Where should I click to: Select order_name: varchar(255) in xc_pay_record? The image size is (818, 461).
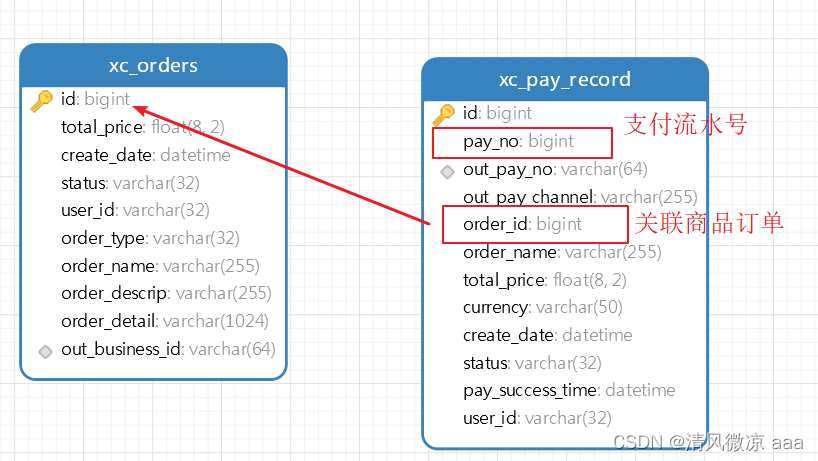[x=562, y=252]
